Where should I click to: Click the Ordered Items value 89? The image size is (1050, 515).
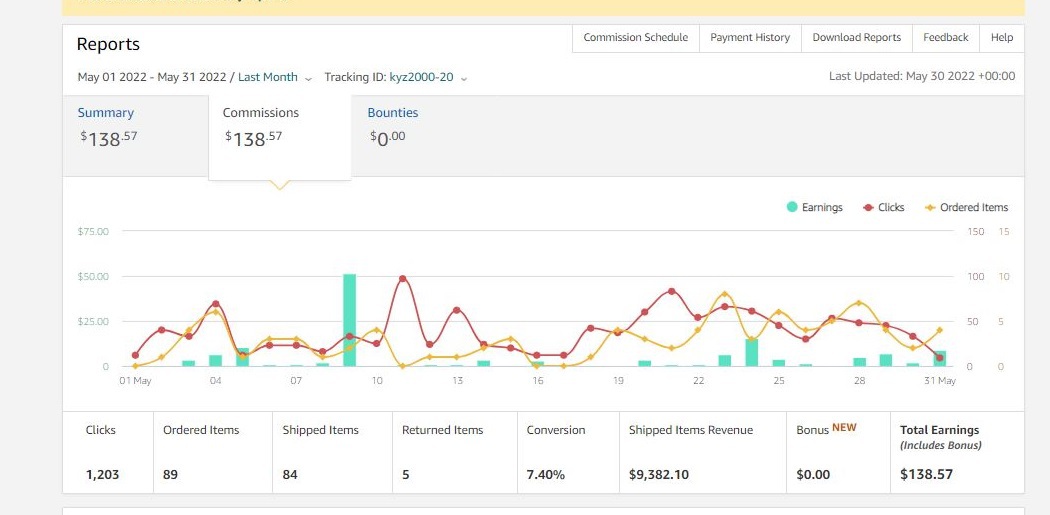[x=170, y=475]
